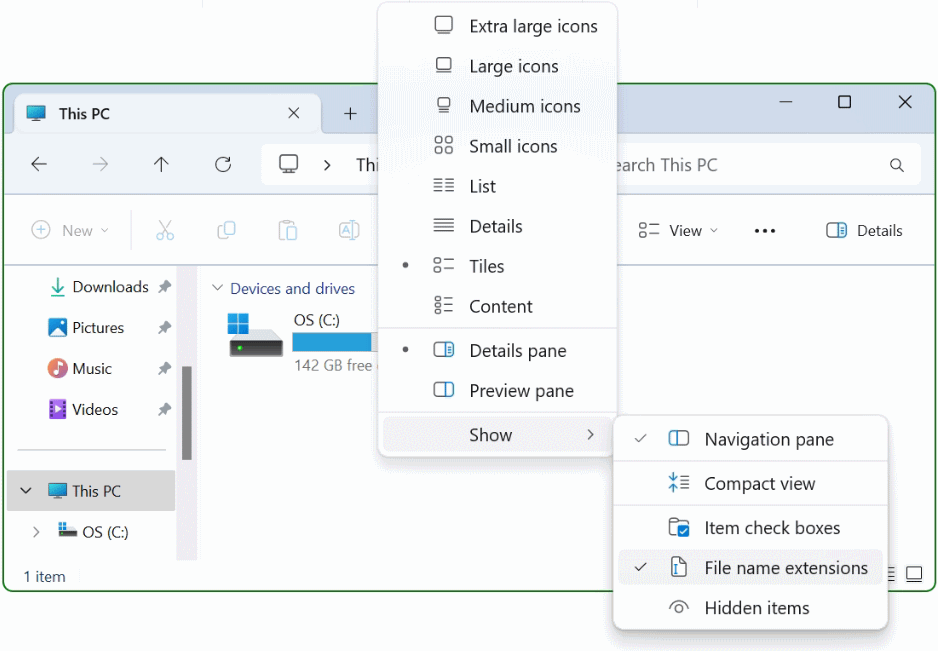Click the Paste icon
The image size is (938, 651).
pos(287,230)
